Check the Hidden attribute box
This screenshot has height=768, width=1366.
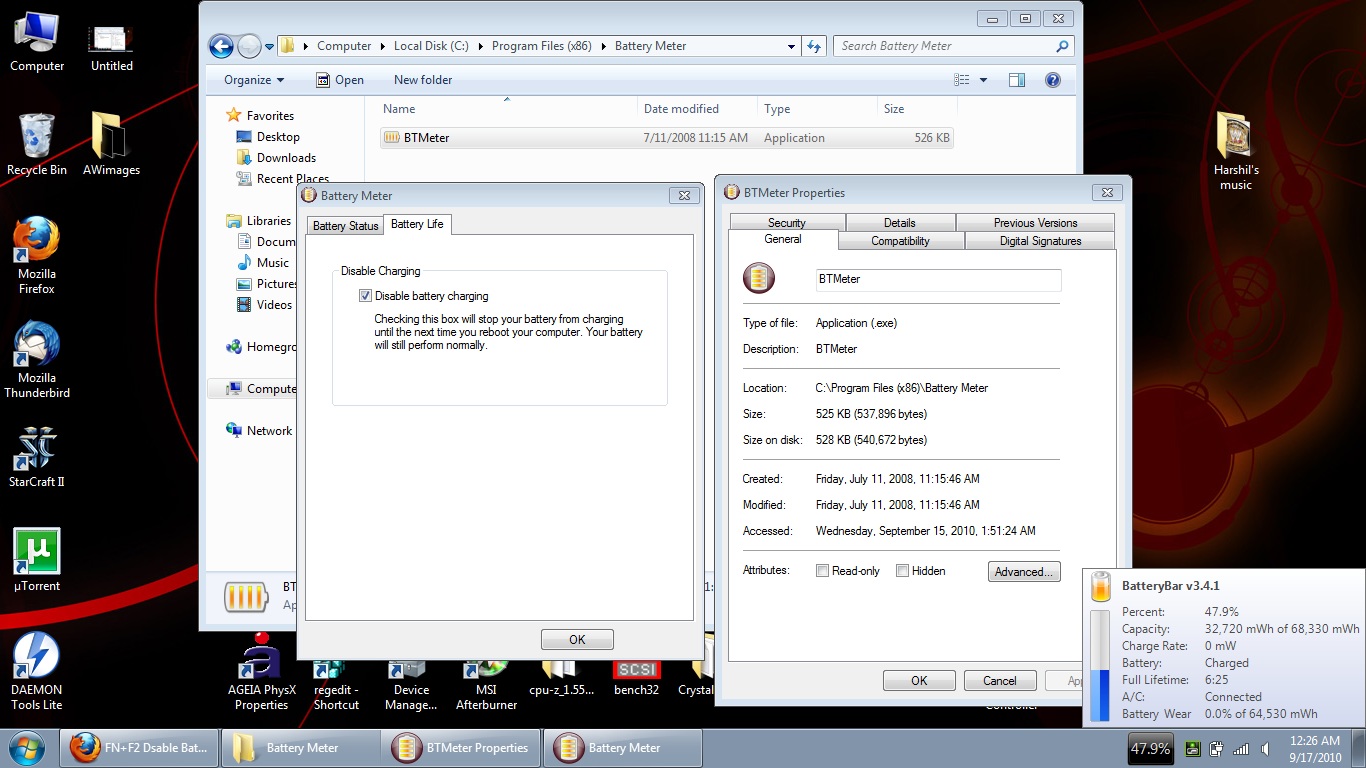[902, 571]
